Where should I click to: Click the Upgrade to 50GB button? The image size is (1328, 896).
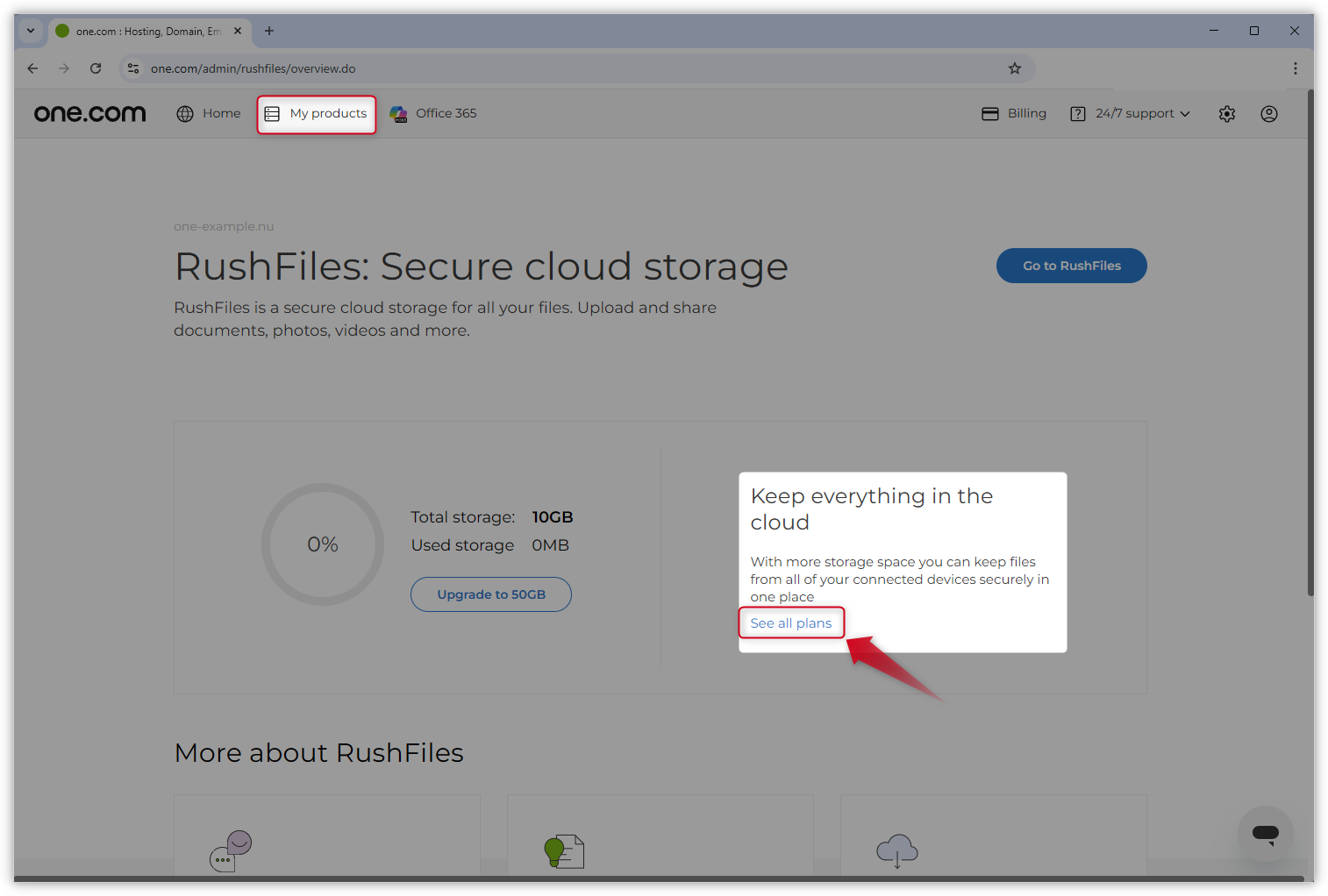point(490,594)
